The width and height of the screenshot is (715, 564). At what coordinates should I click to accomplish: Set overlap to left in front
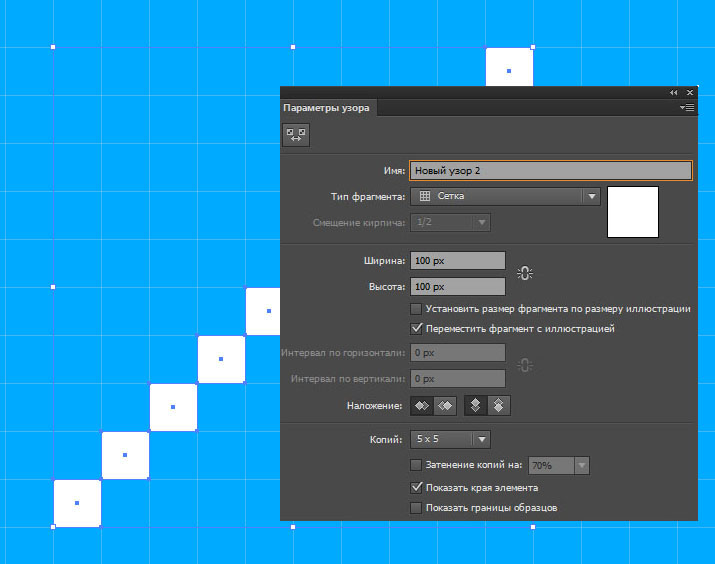(x=422, y=405)
